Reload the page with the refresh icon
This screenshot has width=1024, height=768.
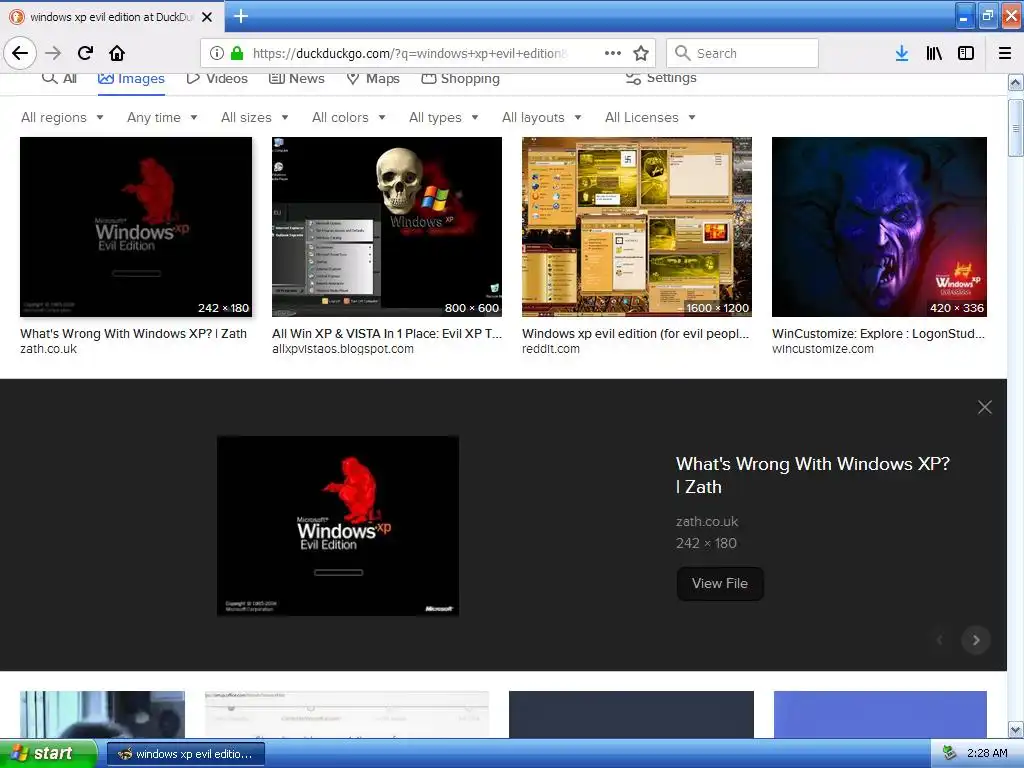(85, 53)
